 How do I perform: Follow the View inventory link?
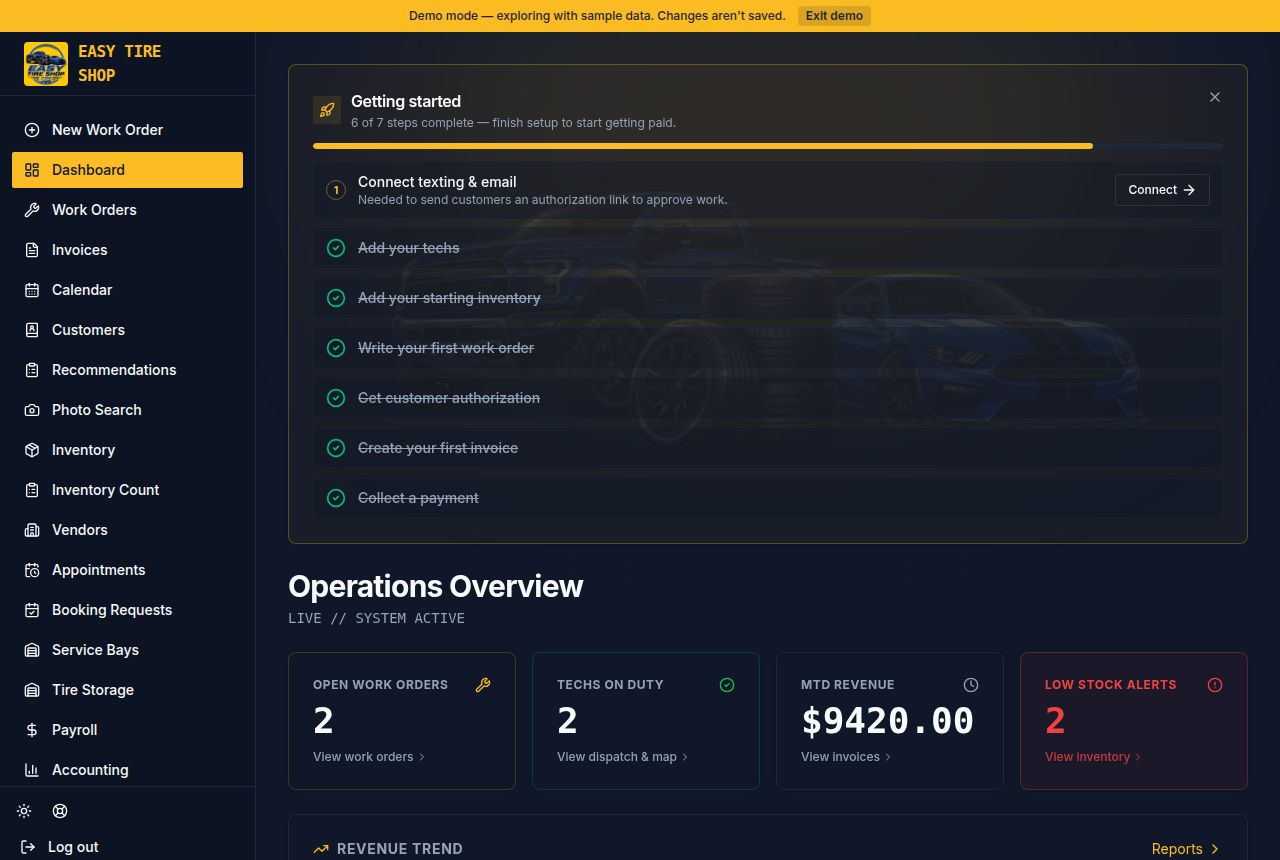1093,757
